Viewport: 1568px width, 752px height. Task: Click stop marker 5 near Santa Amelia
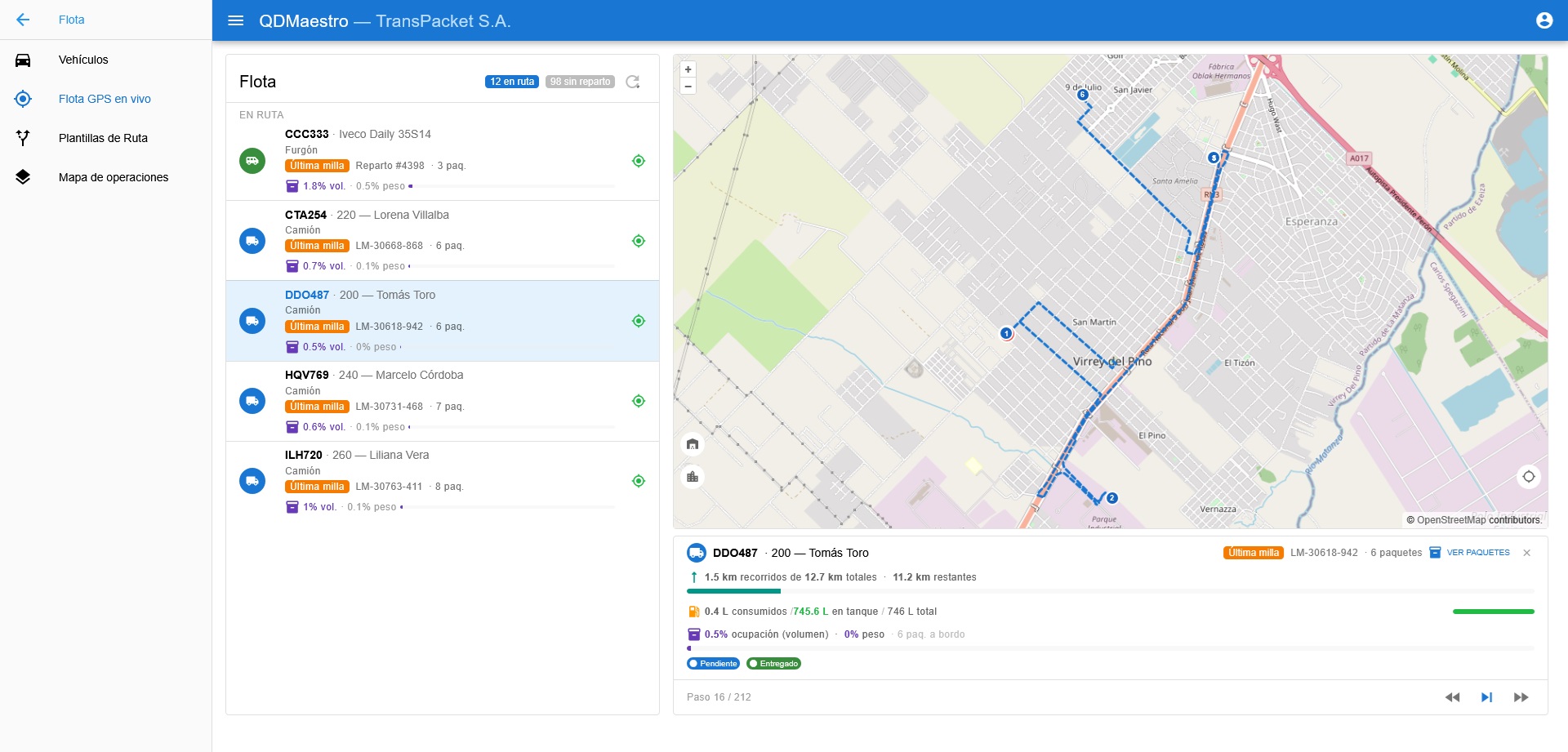pyautogui.click(x=1214, y=158)
